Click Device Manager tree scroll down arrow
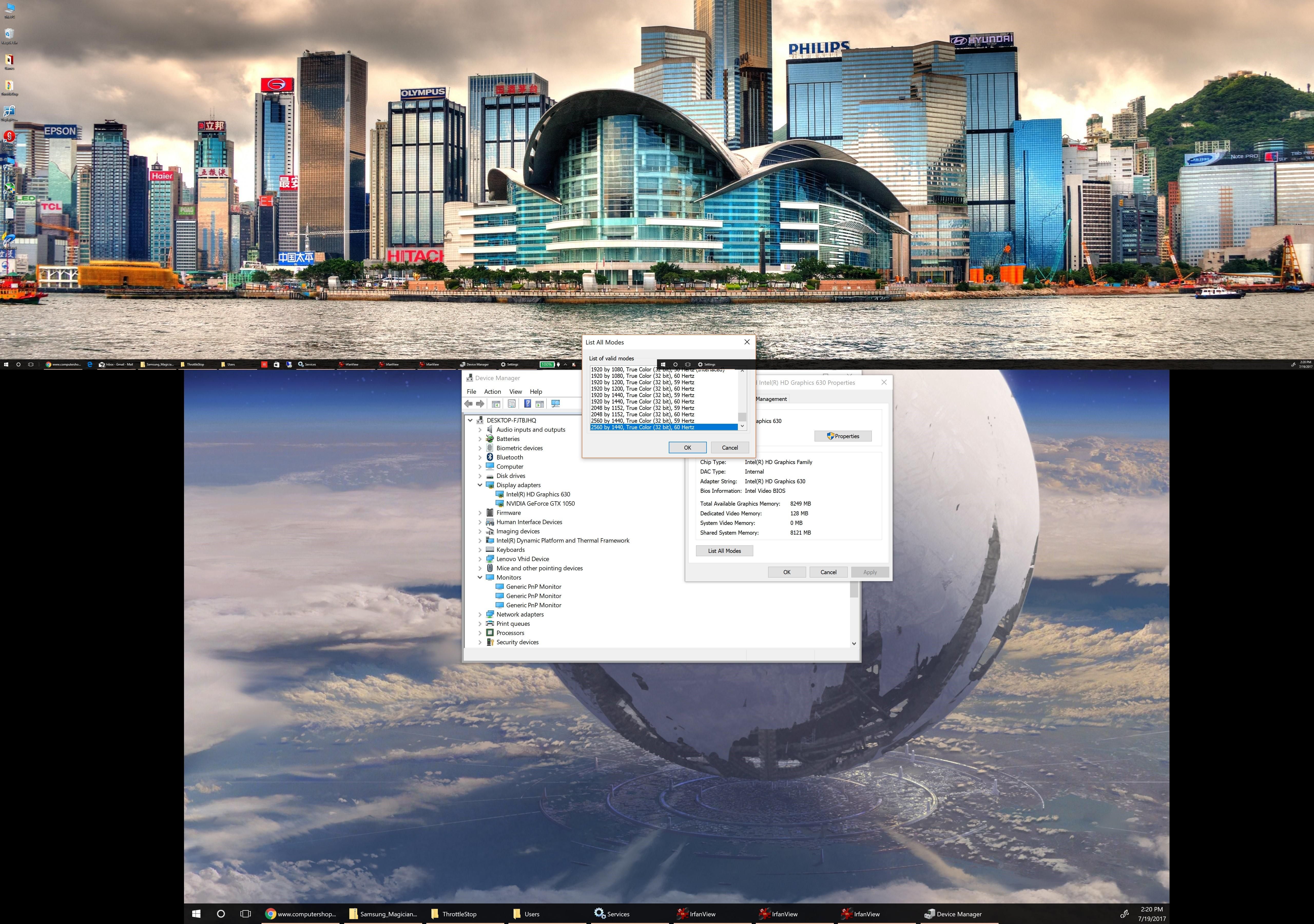 [854, 643]
